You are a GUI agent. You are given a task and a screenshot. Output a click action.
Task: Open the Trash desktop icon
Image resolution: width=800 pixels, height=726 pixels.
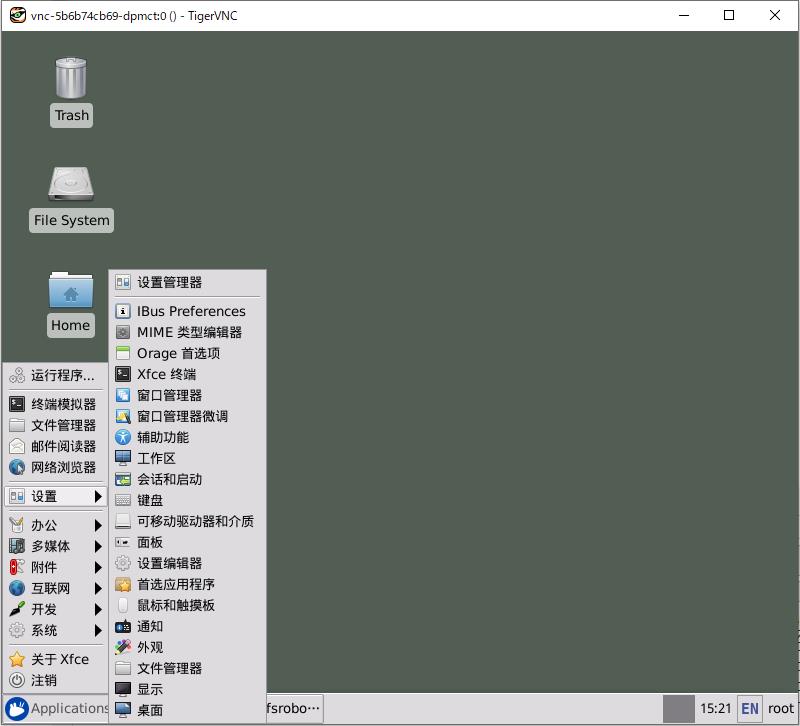coord(71,78)
